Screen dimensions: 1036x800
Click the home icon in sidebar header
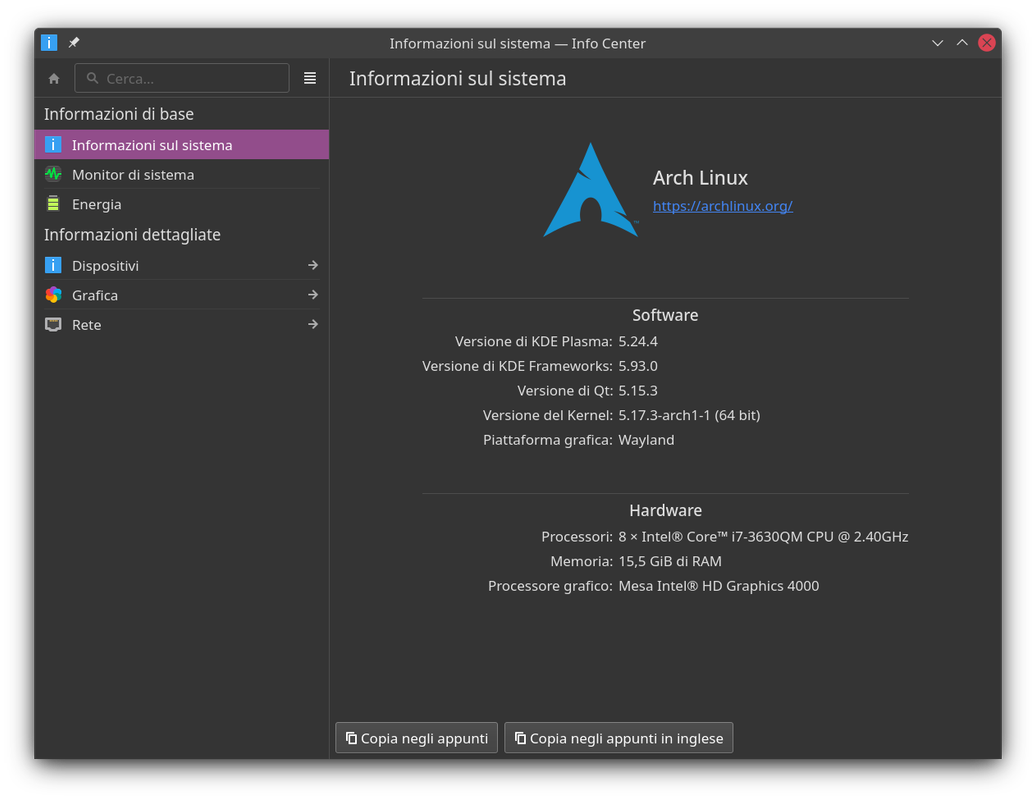tap(54, 79)
